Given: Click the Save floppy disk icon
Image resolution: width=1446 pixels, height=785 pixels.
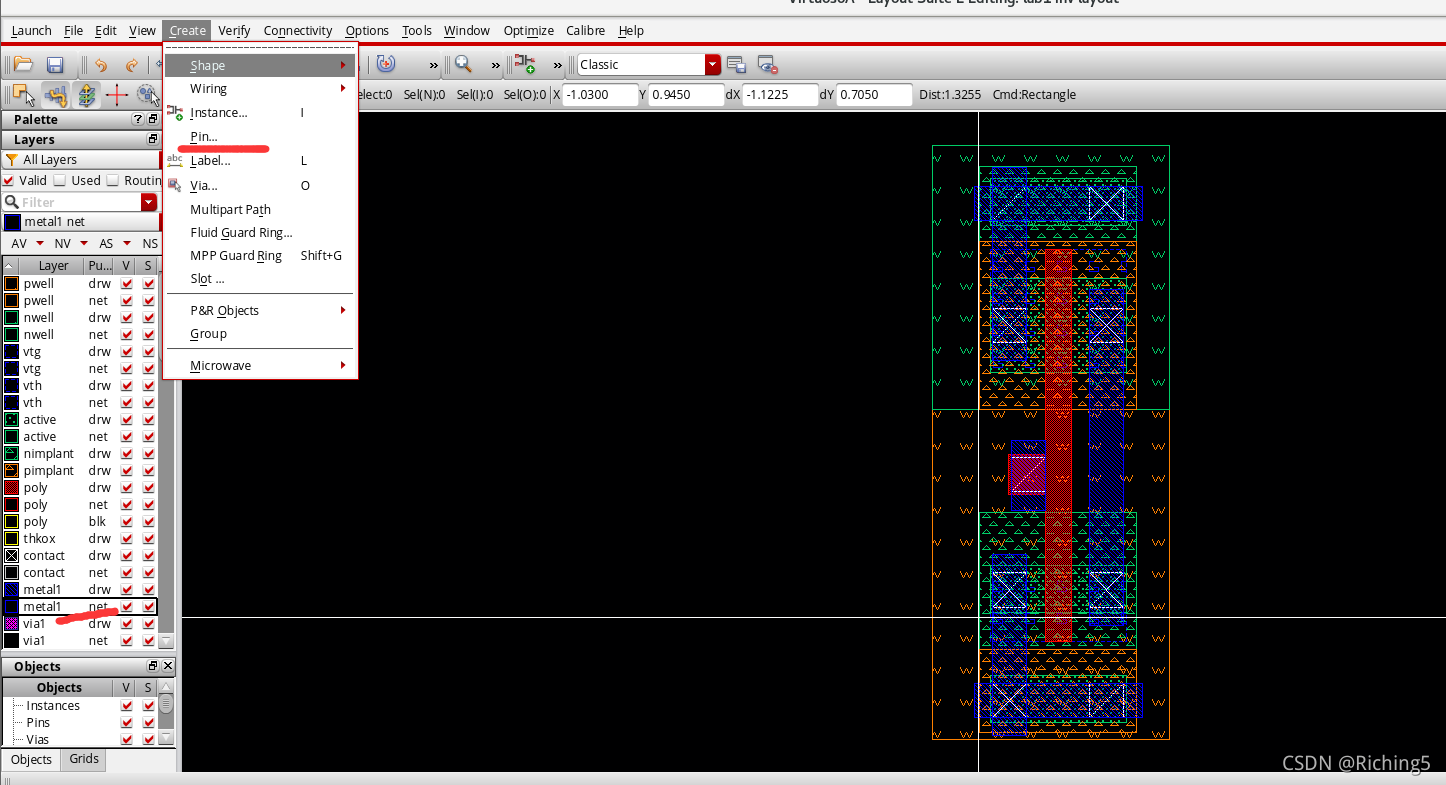Looking at the screenshot, I should point(55,65).
